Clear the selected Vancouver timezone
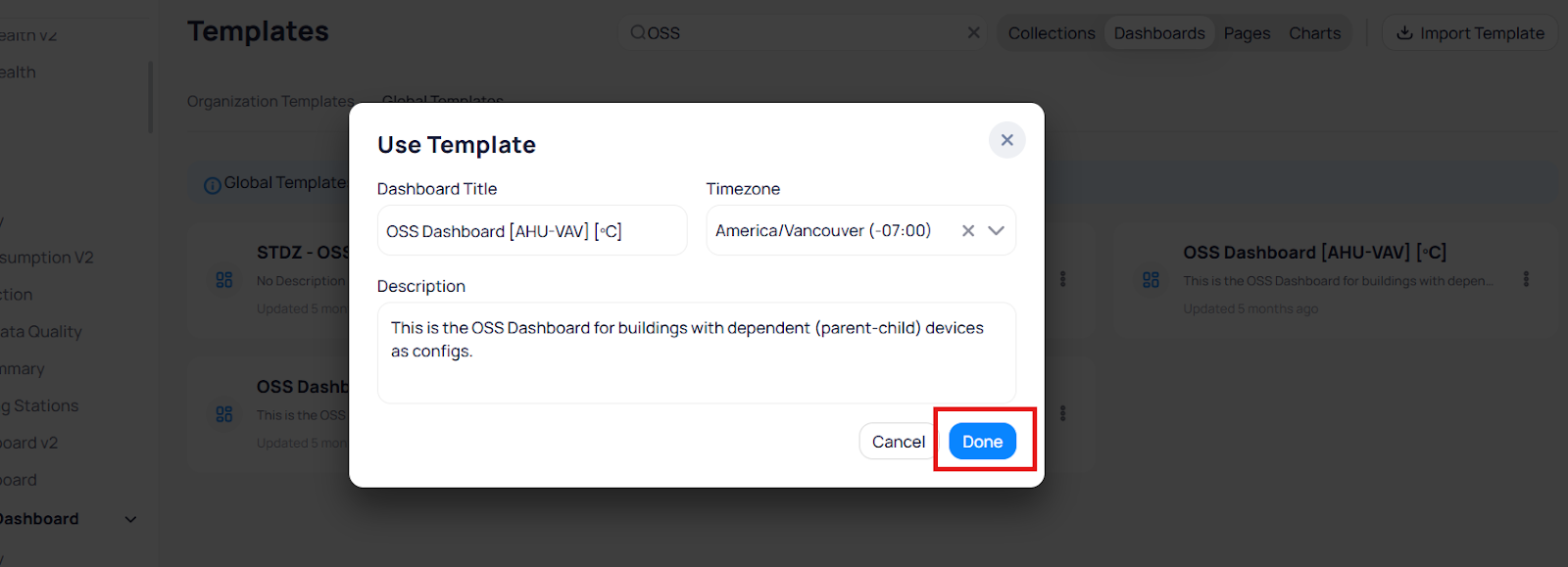The width and height of the screenshot is (1568, 567). [968, 231]
